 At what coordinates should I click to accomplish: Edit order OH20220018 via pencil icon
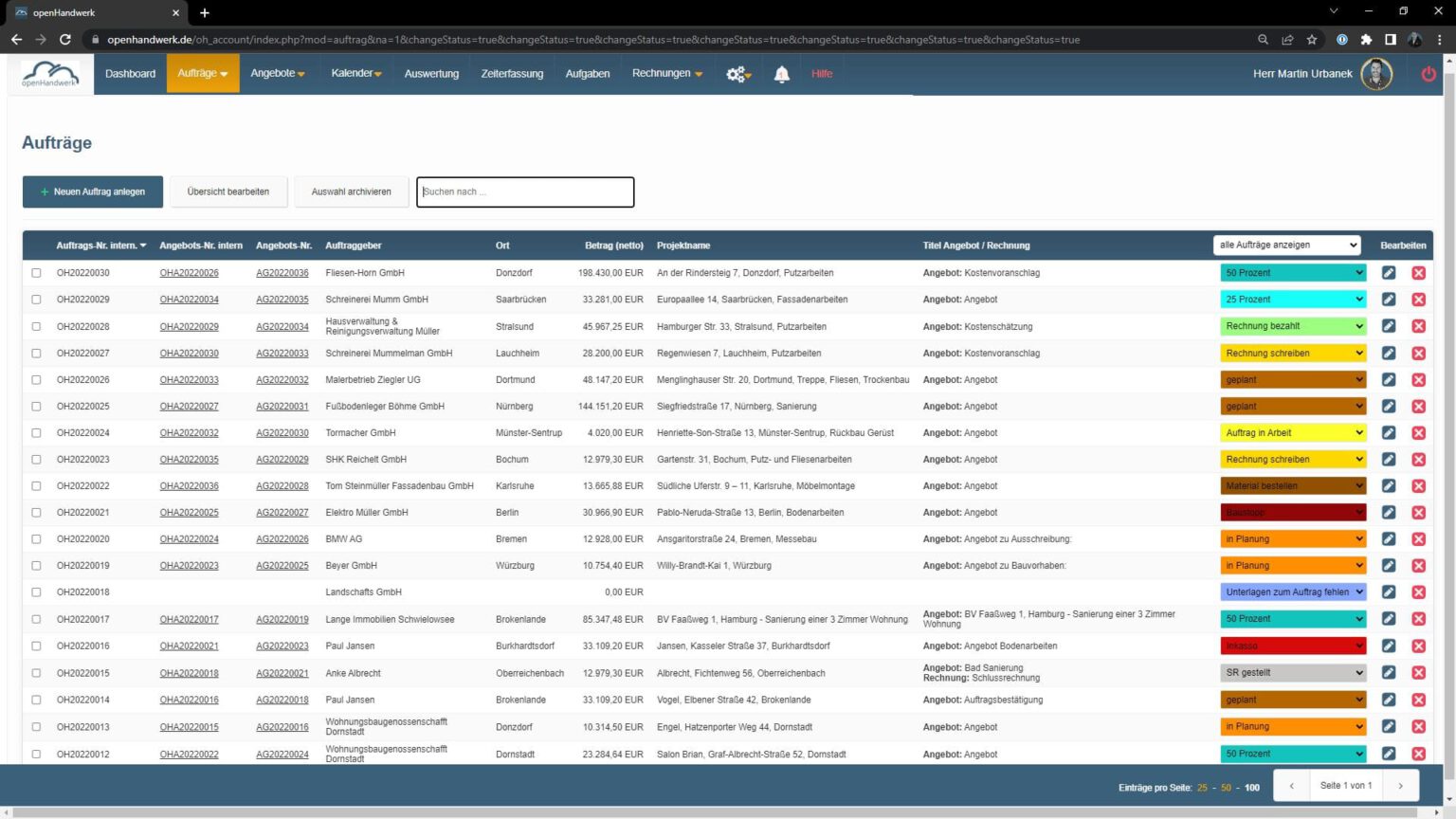click(x=1388, y=592)
